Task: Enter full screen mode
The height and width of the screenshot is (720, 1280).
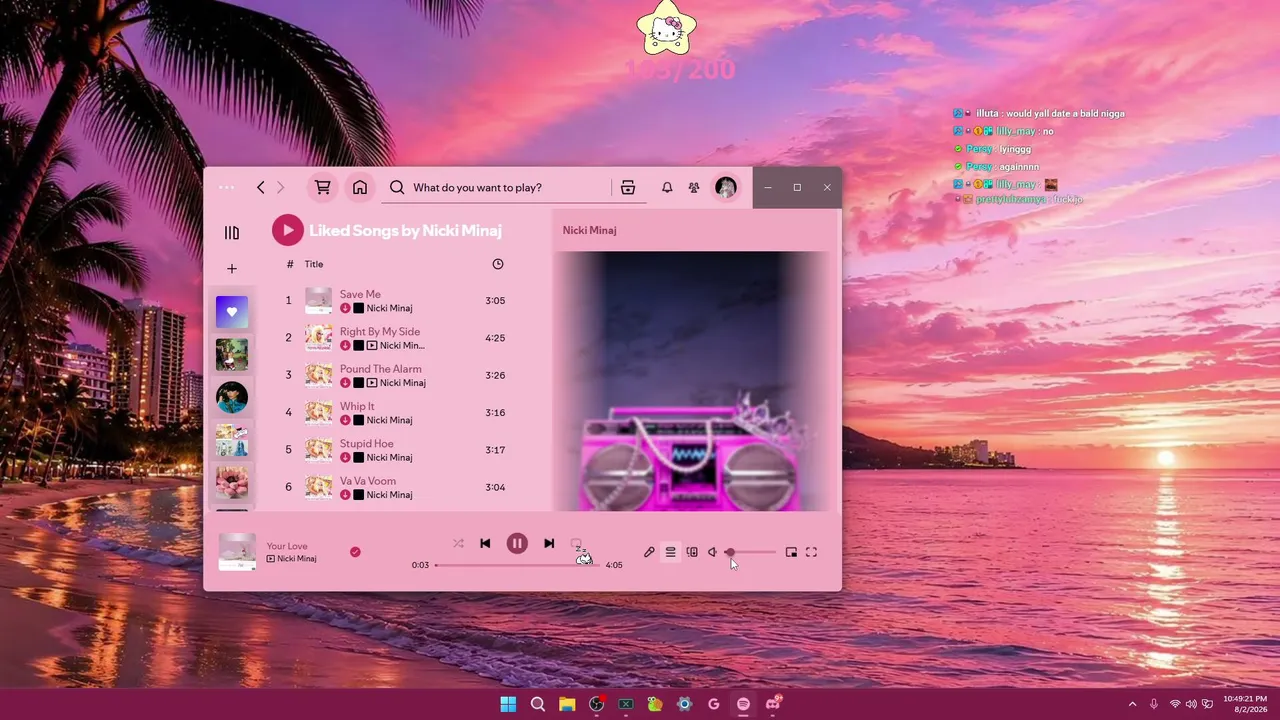Action: (x=811, y=552)
